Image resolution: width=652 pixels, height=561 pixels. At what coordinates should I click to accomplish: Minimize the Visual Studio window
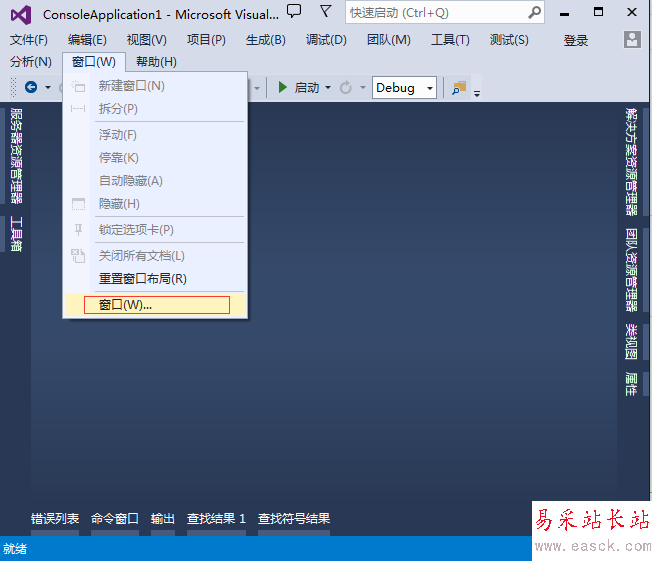[564, 13]
